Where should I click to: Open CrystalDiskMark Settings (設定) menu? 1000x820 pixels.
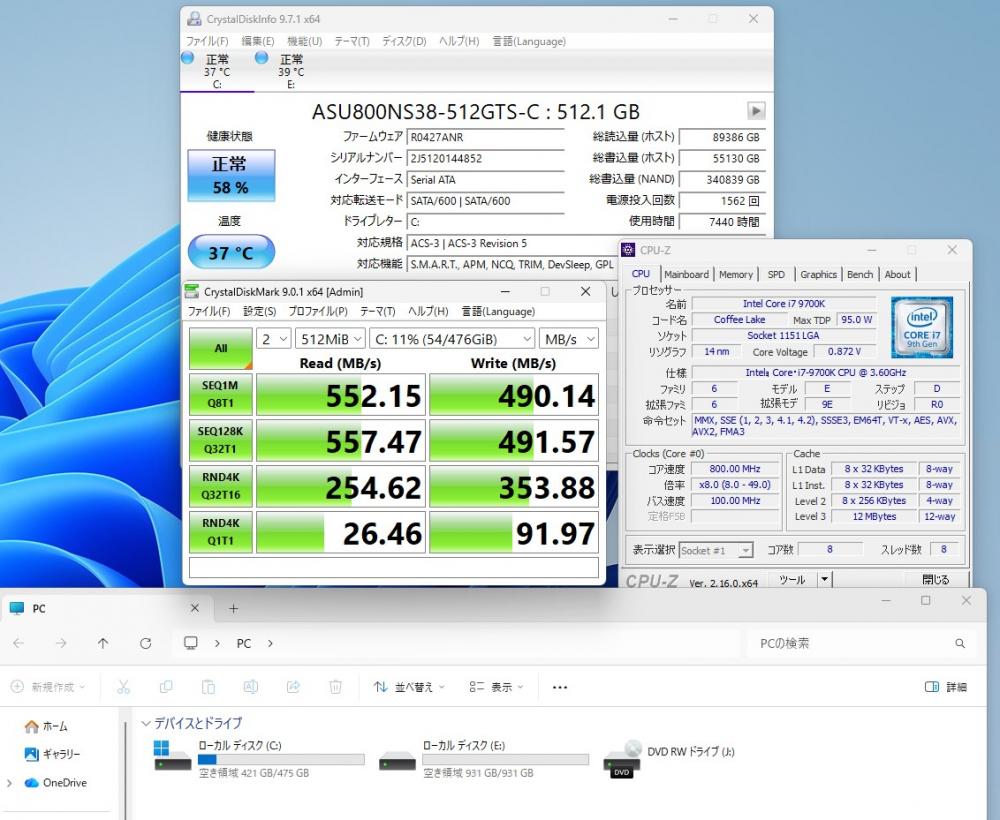[260, 311]
